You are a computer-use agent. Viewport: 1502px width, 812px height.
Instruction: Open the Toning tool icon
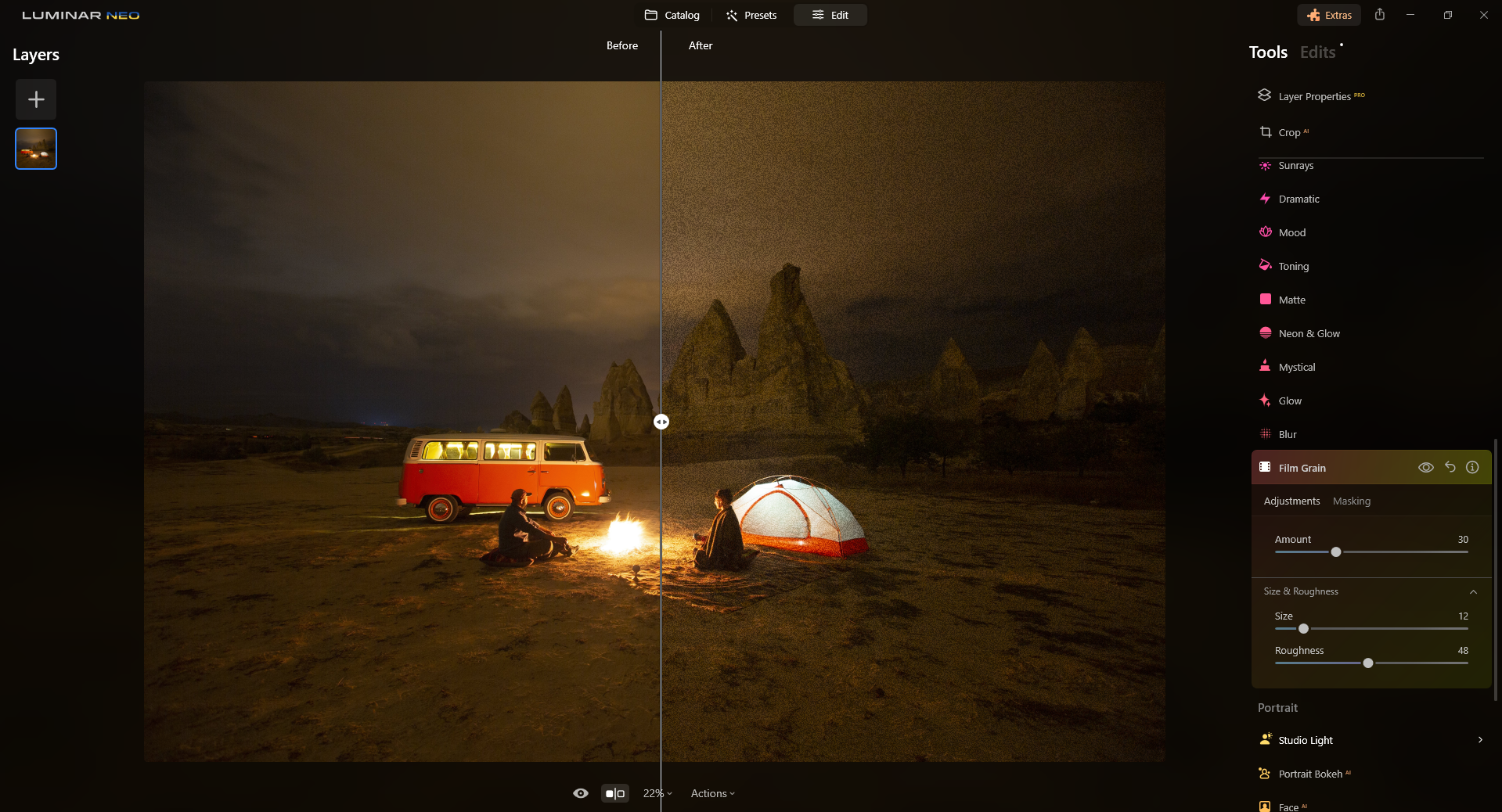(x=1265, y=266)
